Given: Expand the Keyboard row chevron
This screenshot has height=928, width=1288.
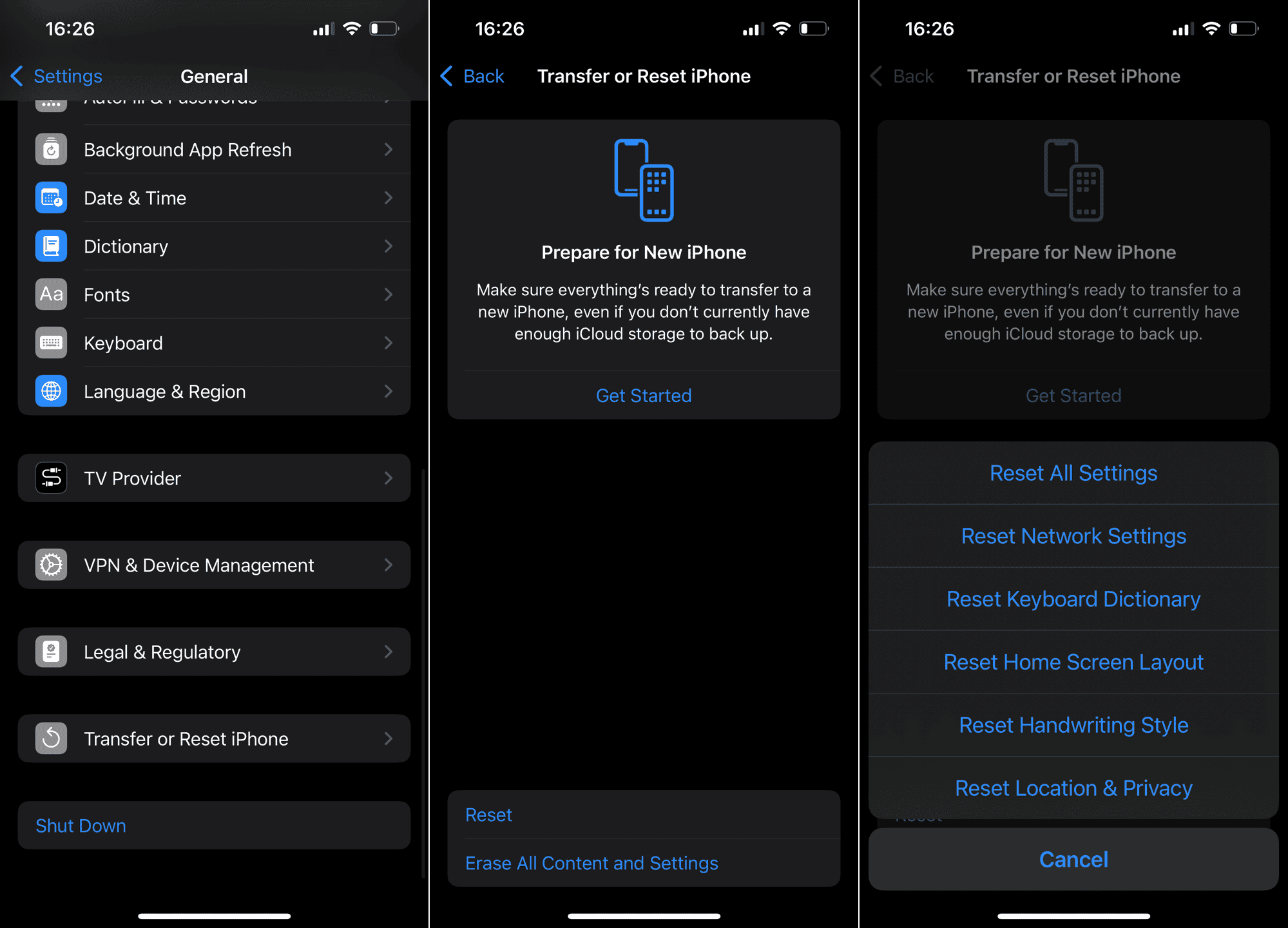Looking at the screenshot, I should pyautogui.click(x=388, y=343).
